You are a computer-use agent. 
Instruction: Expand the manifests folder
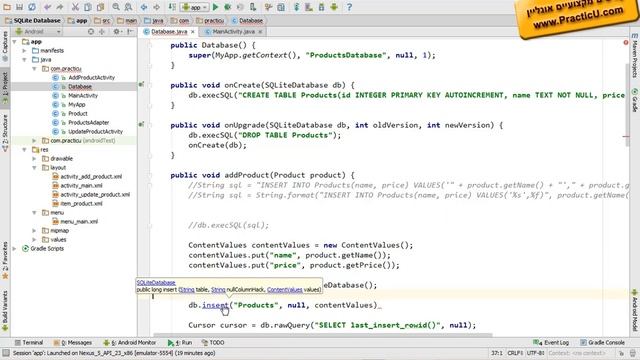24,51
